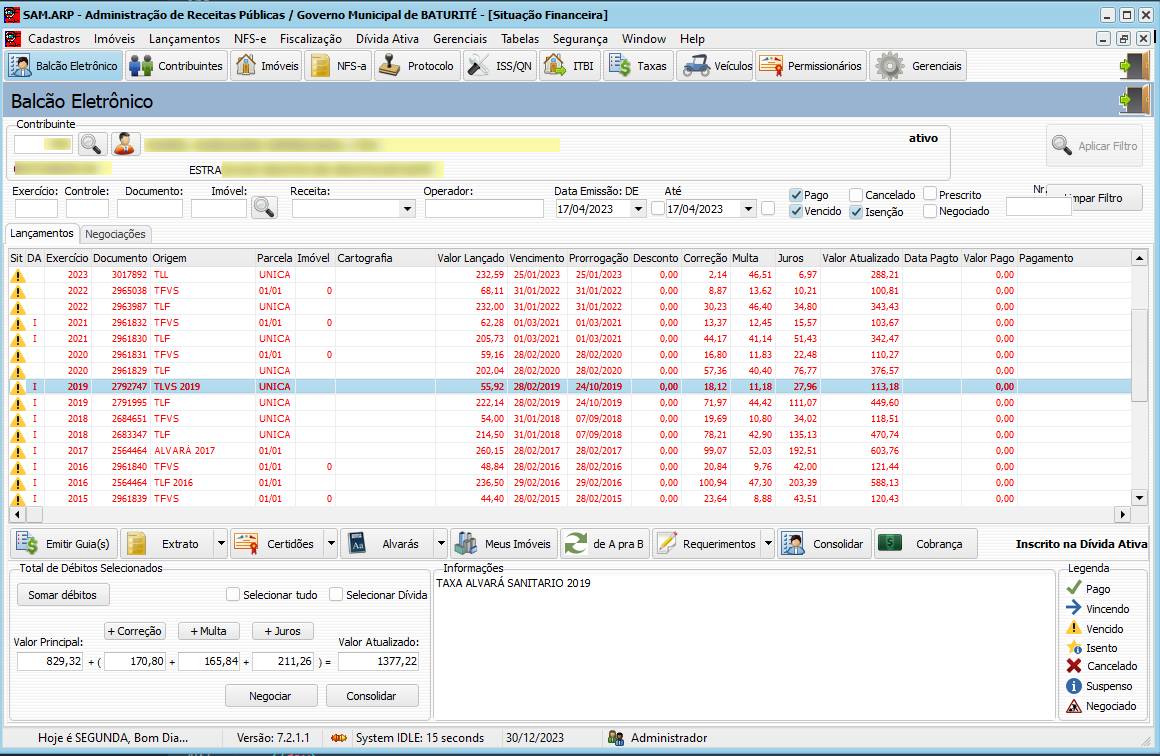The height and width of the screenshot is (756, 1160).
Task: Click the Valor Atualizado column header
Action: (x=860, y=258)
